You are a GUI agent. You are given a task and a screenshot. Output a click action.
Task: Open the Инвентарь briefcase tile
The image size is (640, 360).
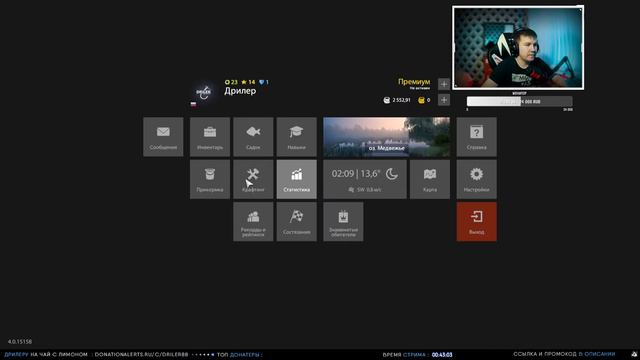pos(210,137)
